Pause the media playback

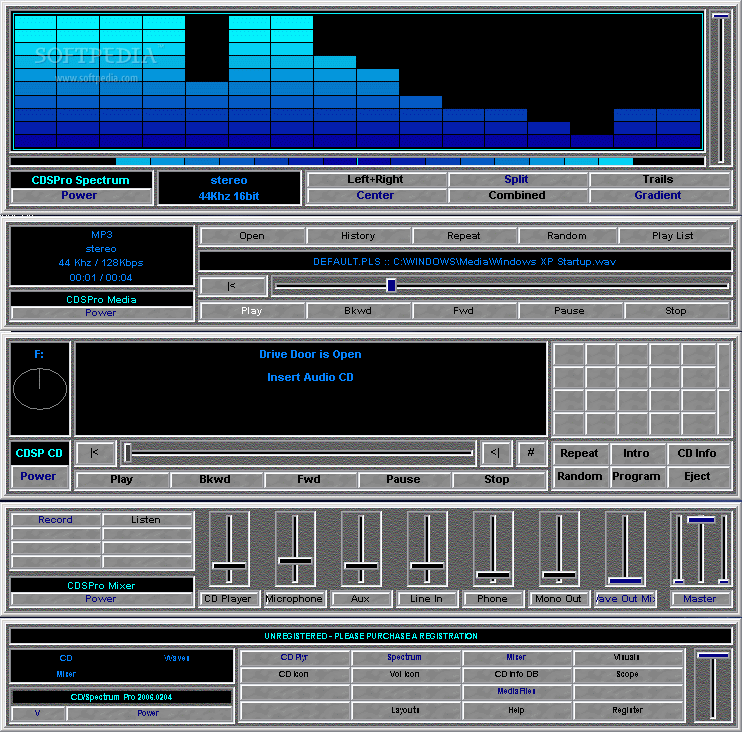[x=570, y=311]
